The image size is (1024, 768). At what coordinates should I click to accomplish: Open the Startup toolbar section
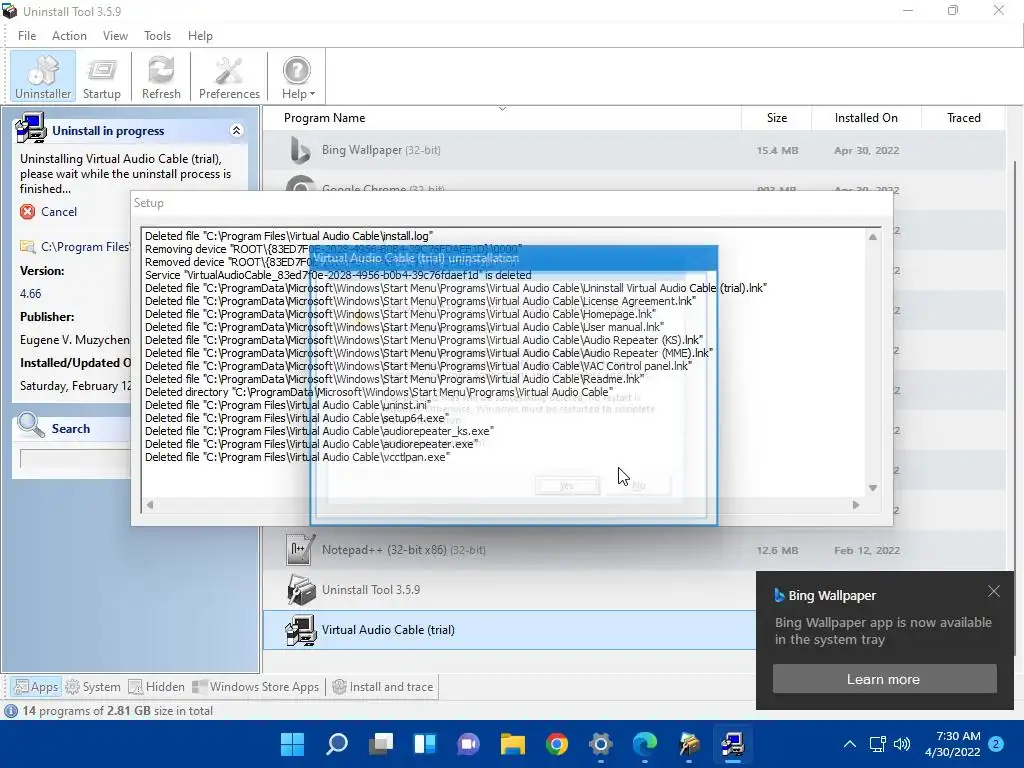pos(101,77)
